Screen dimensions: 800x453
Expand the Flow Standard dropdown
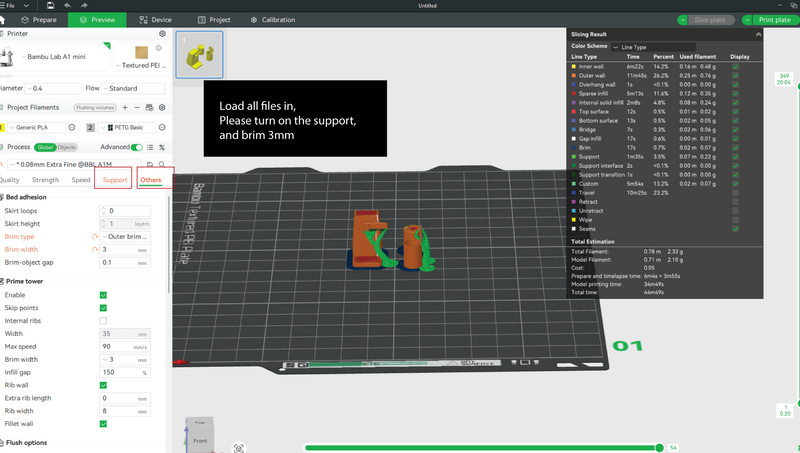click(x=133, y=88)
